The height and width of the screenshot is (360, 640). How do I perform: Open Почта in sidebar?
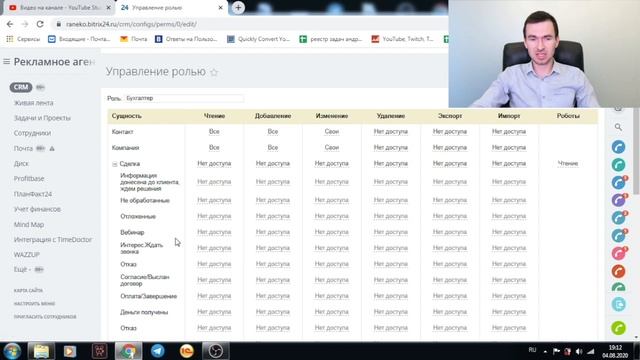[23, 149]
